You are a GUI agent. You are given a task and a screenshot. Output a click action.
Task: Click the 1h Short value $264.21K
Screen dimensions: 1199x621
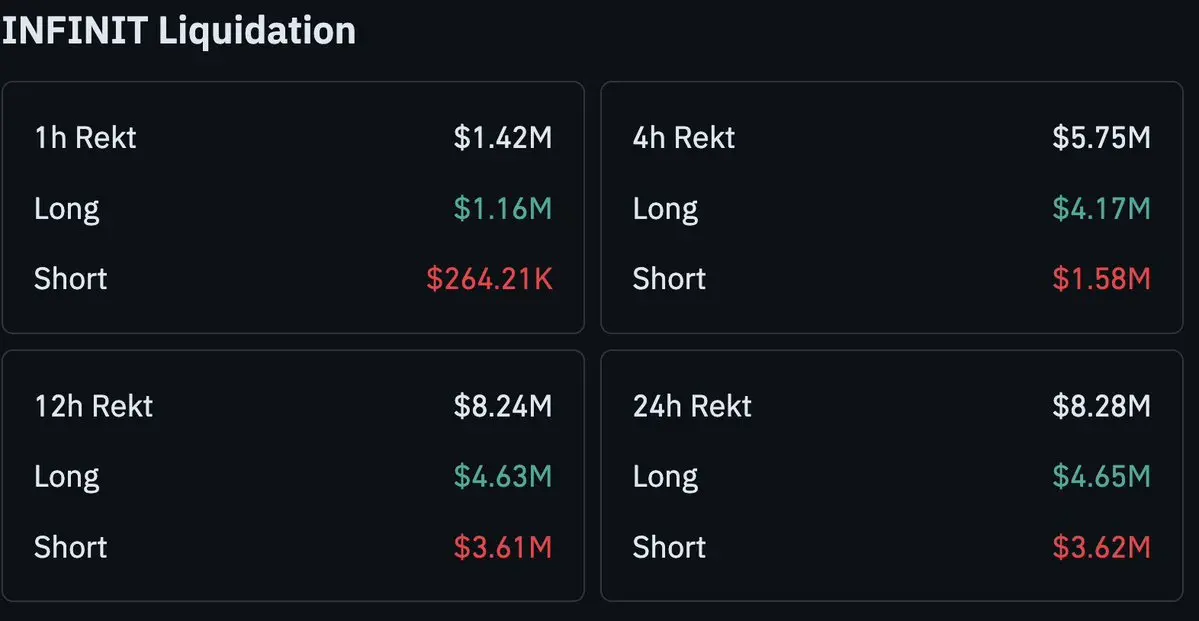[489, 278]
